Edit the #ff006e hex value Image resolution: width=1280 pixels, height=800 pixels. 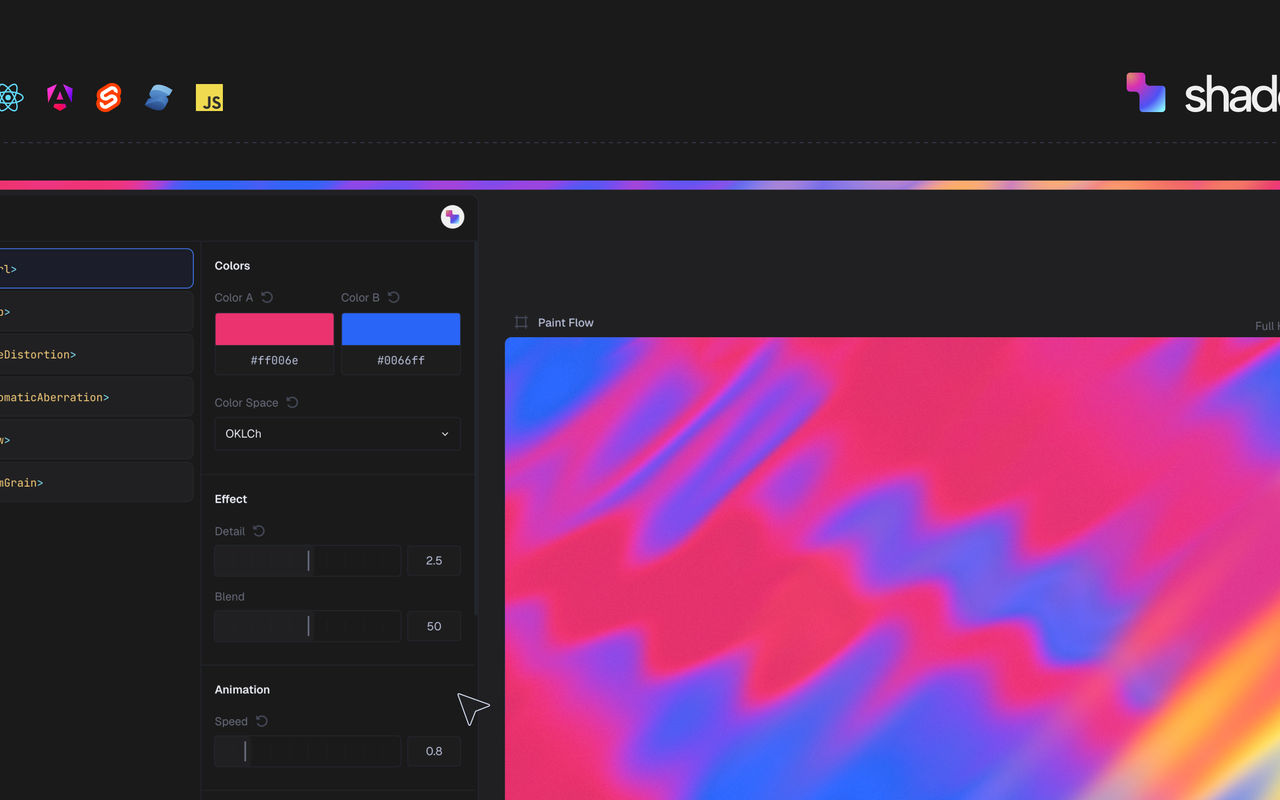click(274, 360)
